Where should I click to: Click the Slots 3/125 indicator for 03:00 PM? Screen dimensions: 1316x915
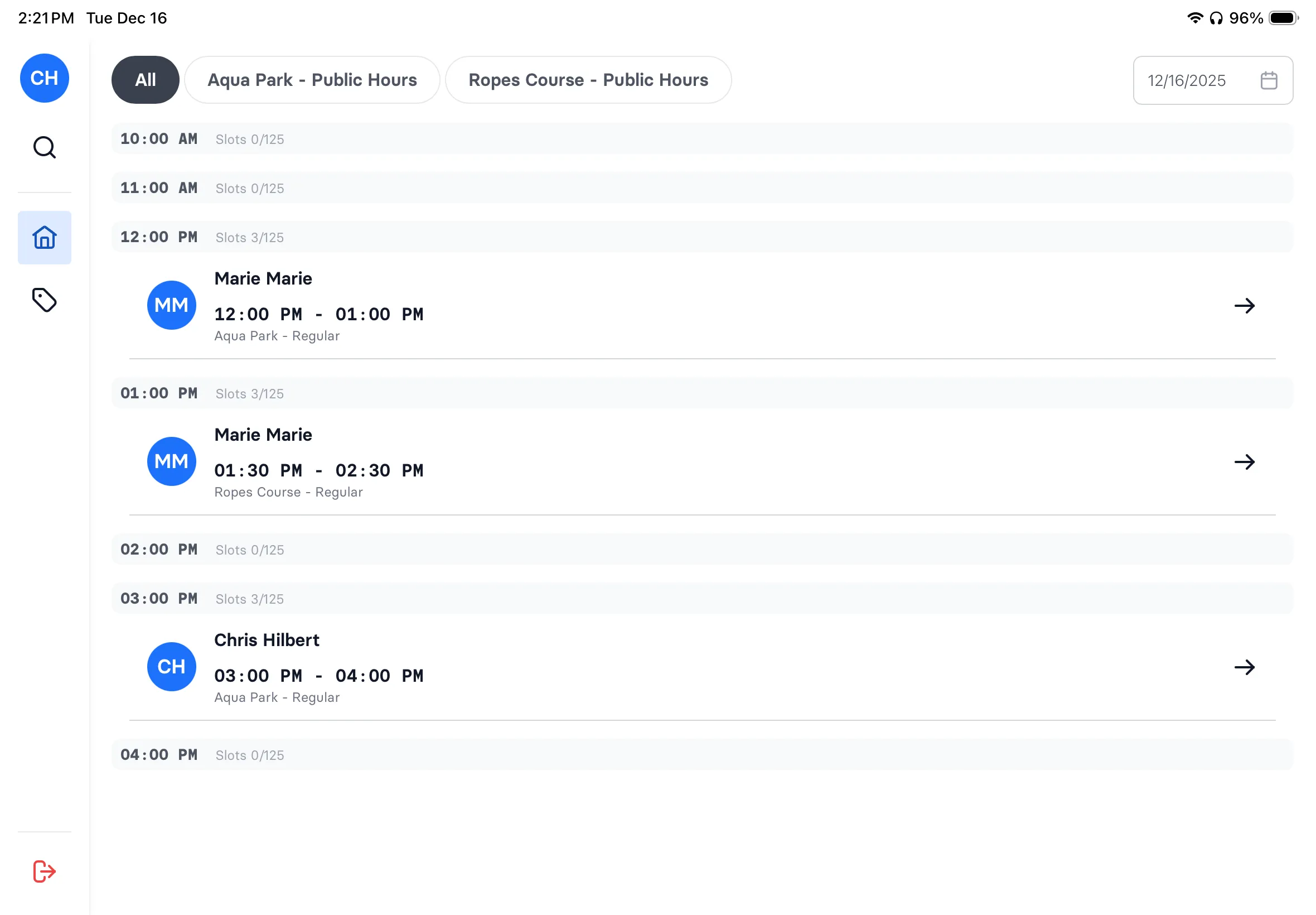[x=249, y=599]
